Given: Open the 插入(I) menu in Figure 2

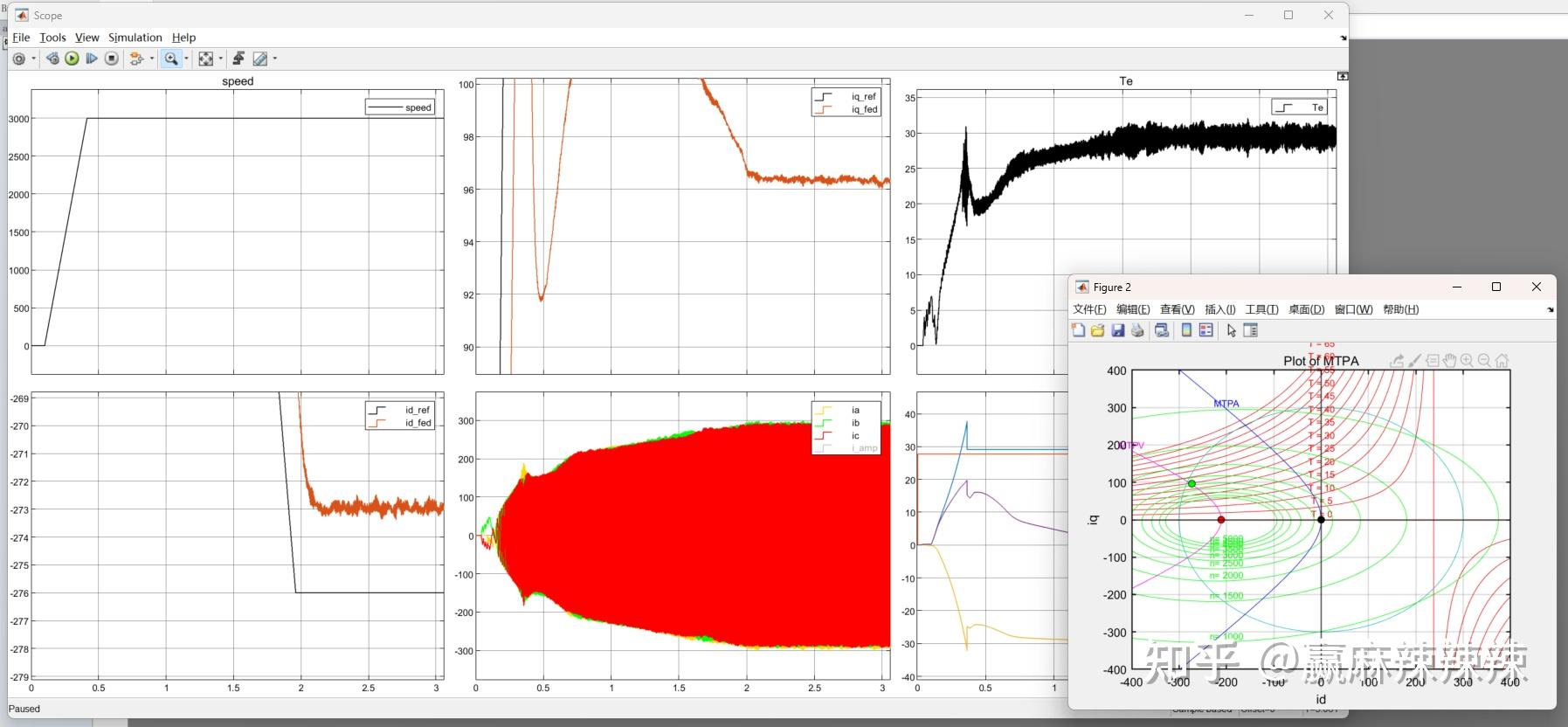Looking at the screenshot, I should pos(1219,309).
